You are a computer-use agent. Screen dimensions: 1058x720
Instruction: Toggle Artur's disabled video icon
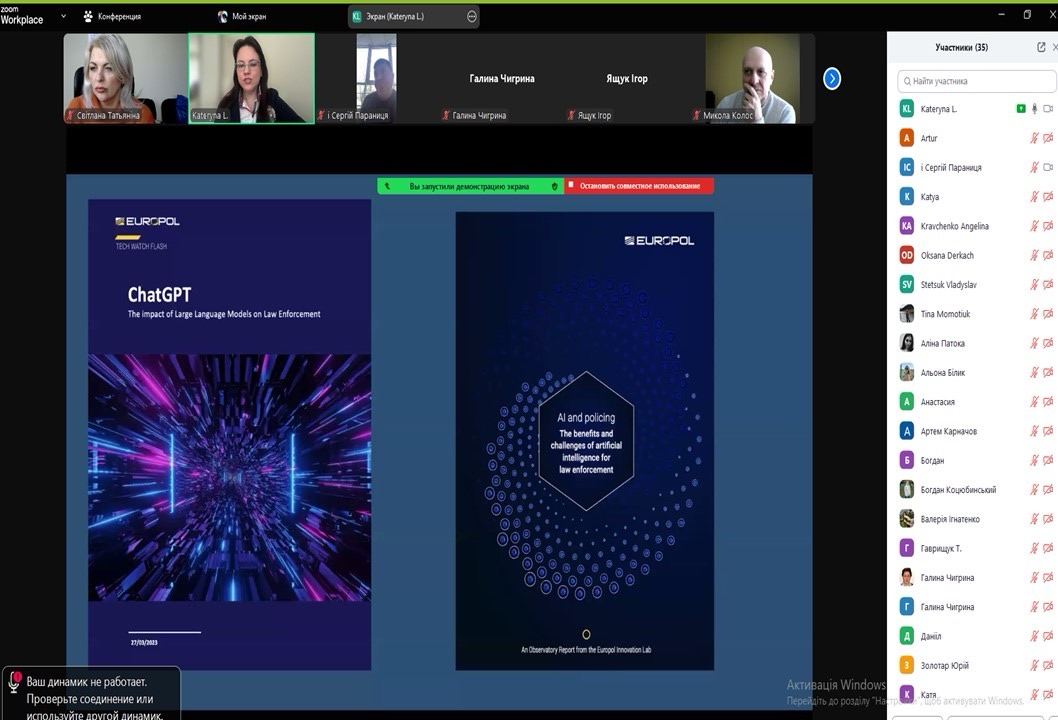tap(1048, 138)
